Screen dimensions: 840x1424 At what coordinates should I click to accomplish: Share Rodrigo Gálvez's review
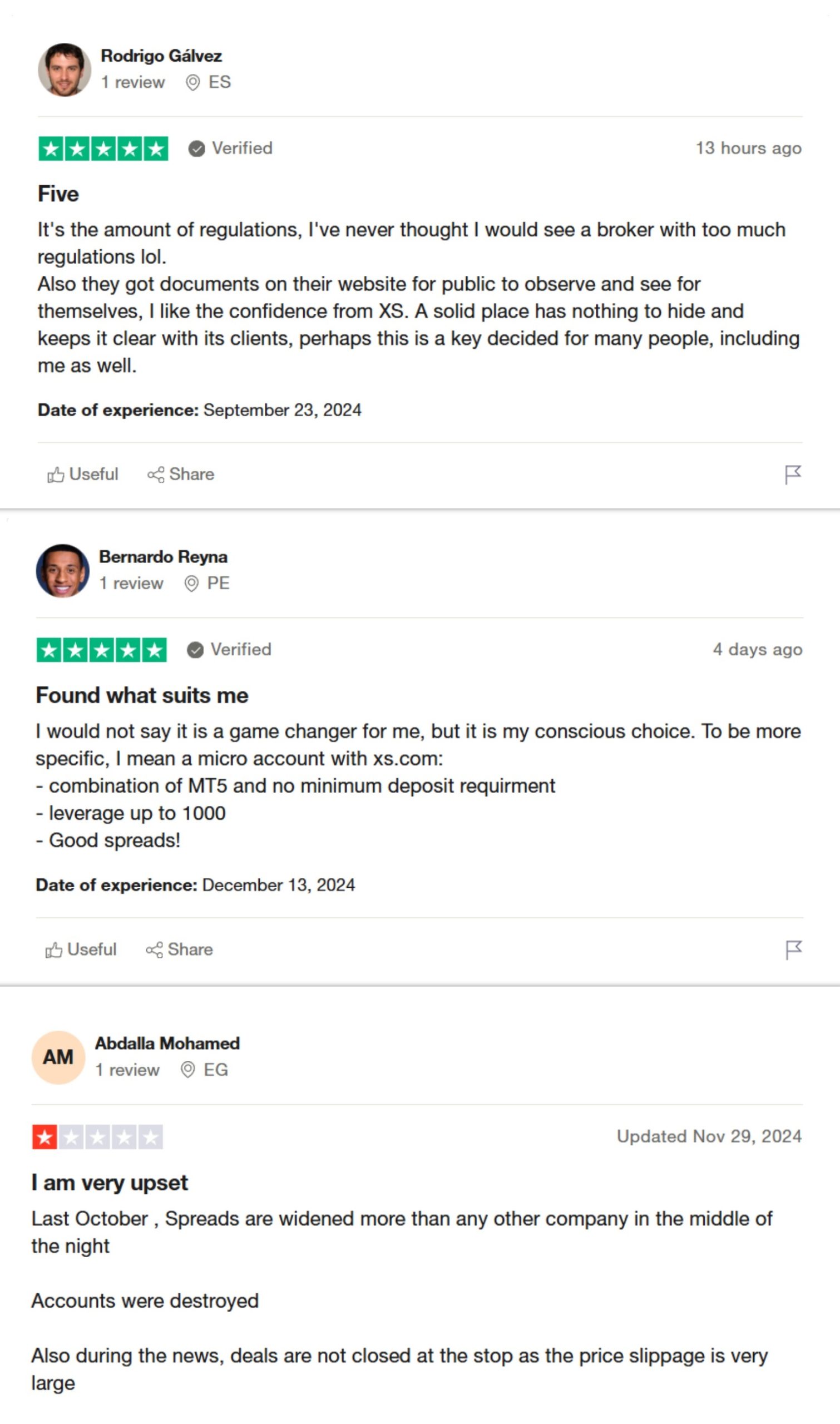pos(181,474)
